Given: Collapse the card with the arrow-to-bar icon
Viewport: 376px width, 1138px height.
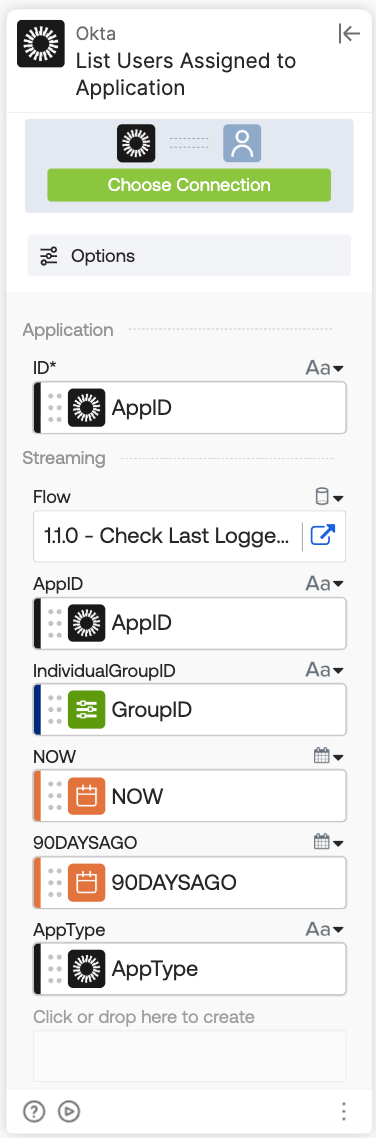Looking at the screenshot, I should tap(349, 34).
